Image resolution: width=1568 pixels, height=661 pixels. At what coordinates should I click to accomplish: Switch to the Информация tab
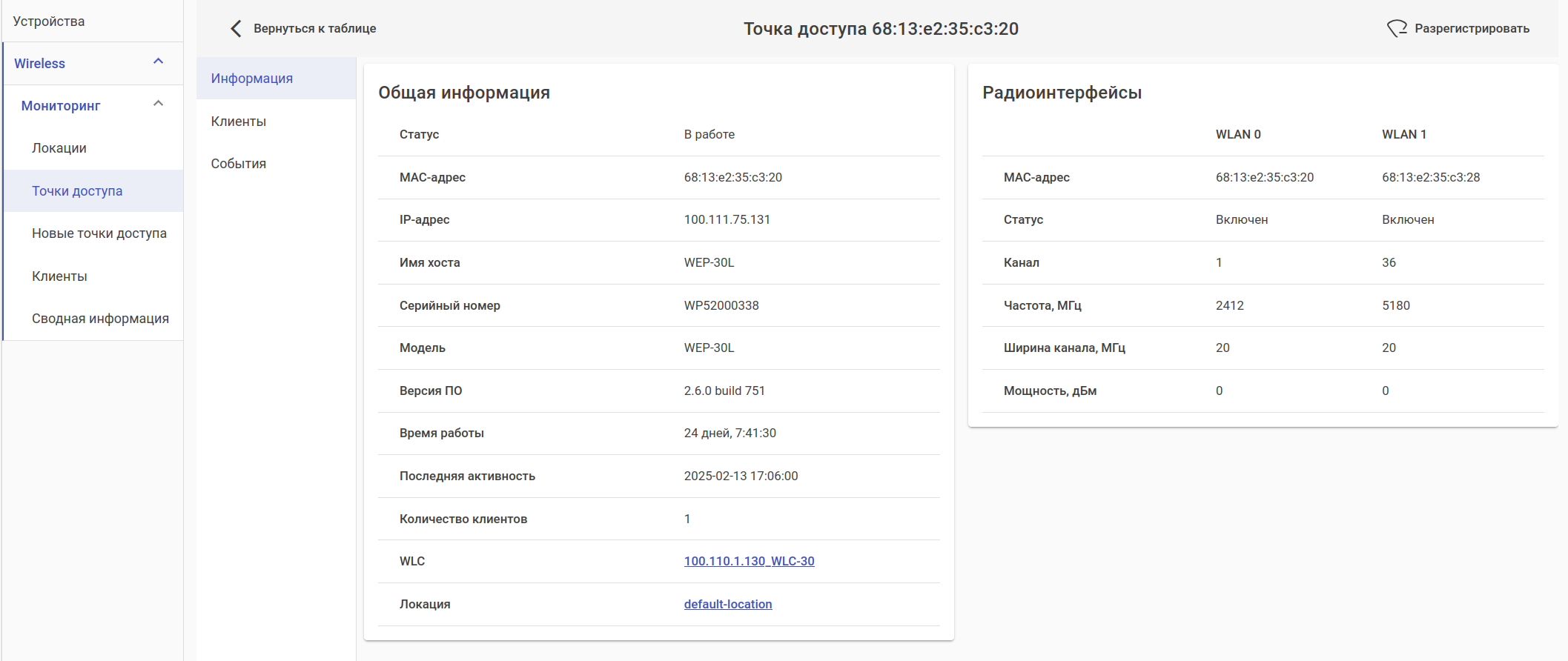(252, 79)
